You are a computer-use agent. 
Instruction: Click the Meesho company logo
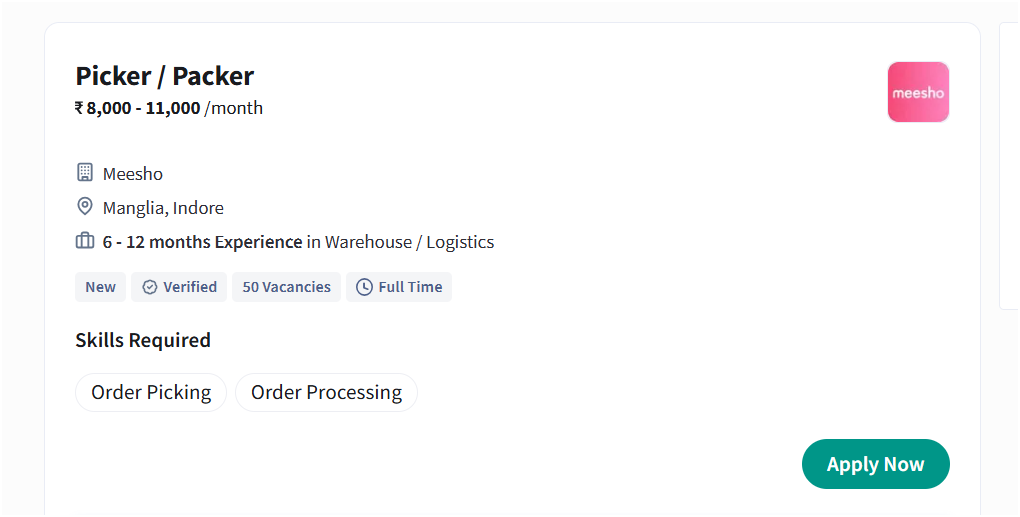point(918,92)
